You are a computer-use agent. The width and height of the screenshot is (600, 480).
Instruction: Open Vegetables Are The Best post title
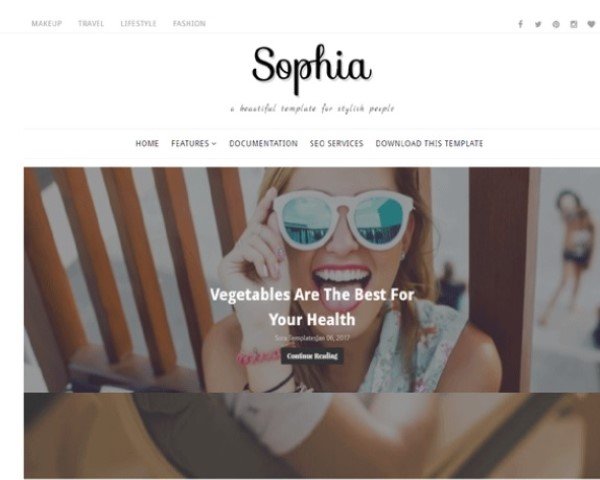pos(312,307)
